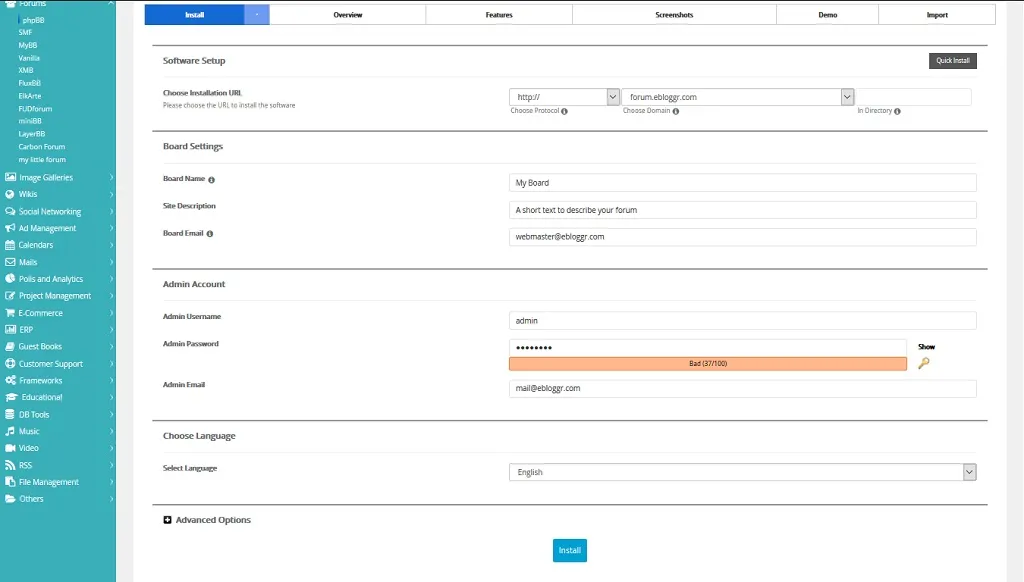Click the info icon next to Choose Protocol
Screen dimensions: 1024x582
(x=564, y=111)
